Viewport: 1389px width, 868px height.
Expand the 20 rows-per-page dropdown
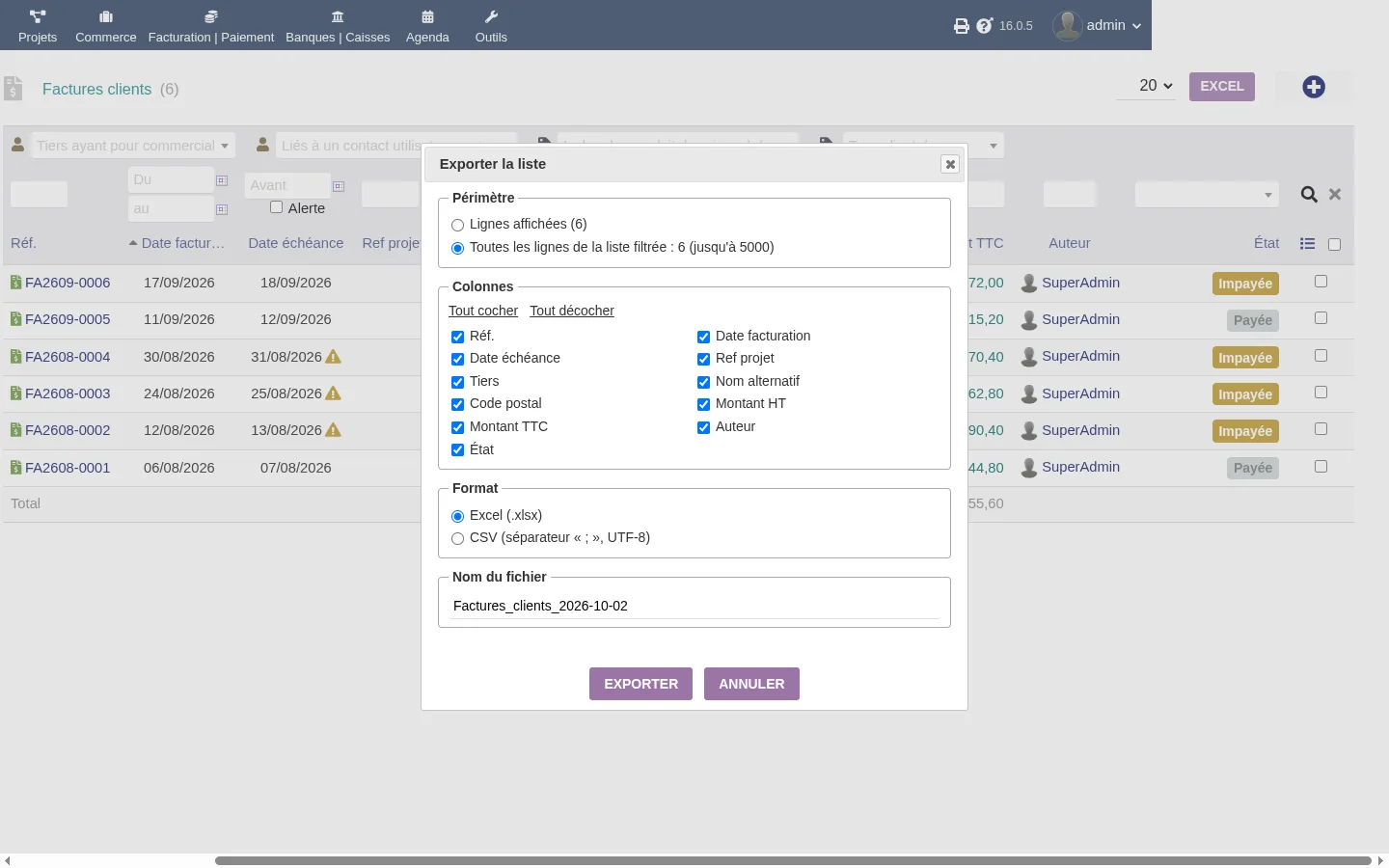pyautogui.click(x=1156, y=86)
